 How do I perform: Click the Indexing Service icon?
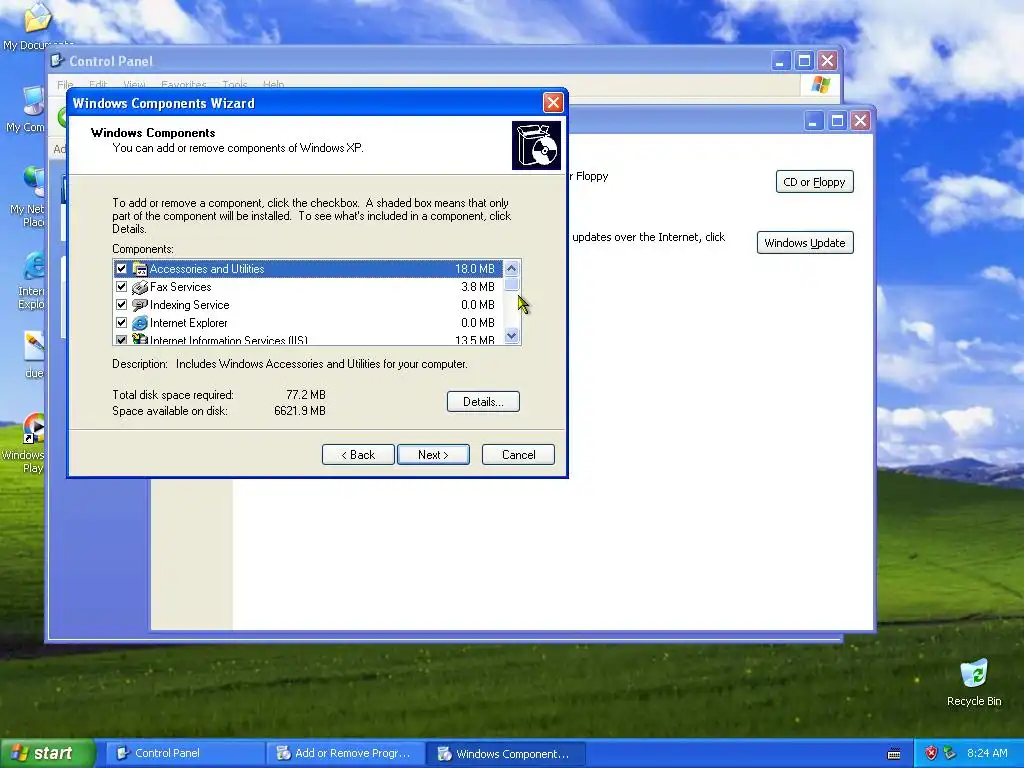(140, 304)
